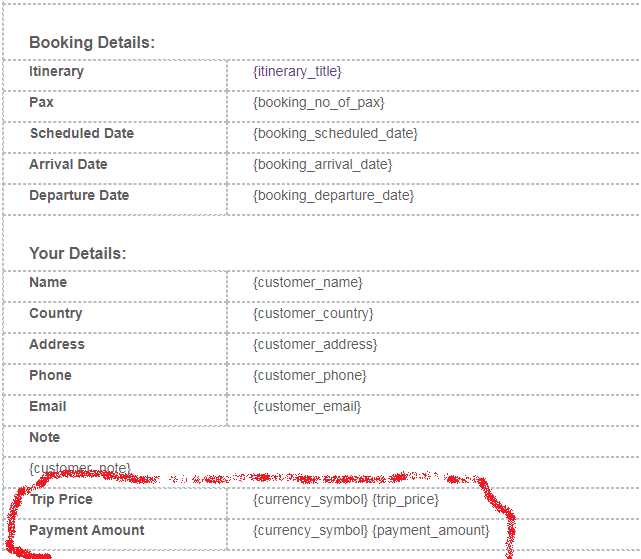Click the {payment_amount} placeholder value
Screen dimensions: 641x559
coord(431,531)
